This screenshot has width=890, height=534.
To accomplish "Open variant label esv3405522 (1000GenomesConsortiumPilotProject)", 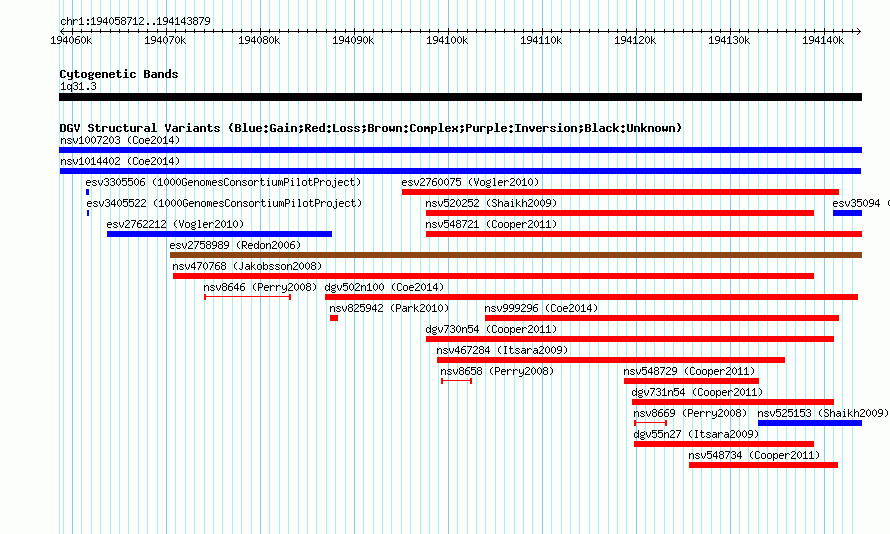I will point(224,203).
